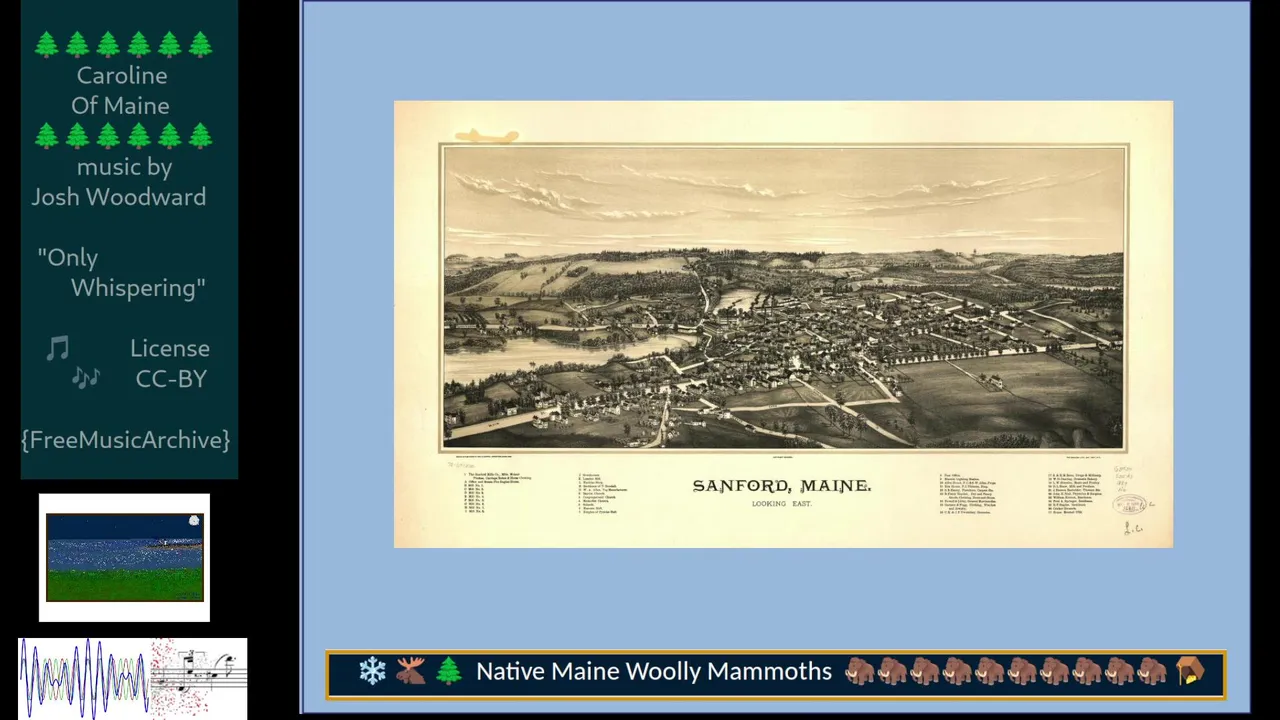1280x720 pixels.
Task: Click the 'Caroline' channel name text
Action: click(122, 75)
